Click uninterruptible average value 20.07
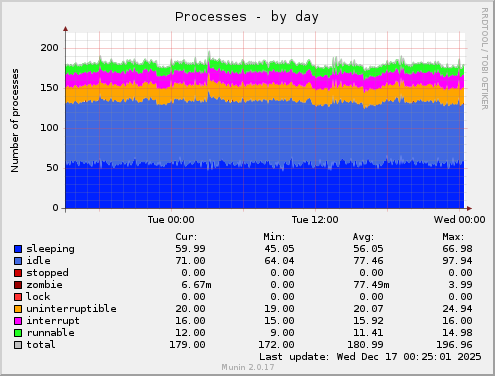The height and width of the screenshot is (376, 495). click(x=368, y=309)
